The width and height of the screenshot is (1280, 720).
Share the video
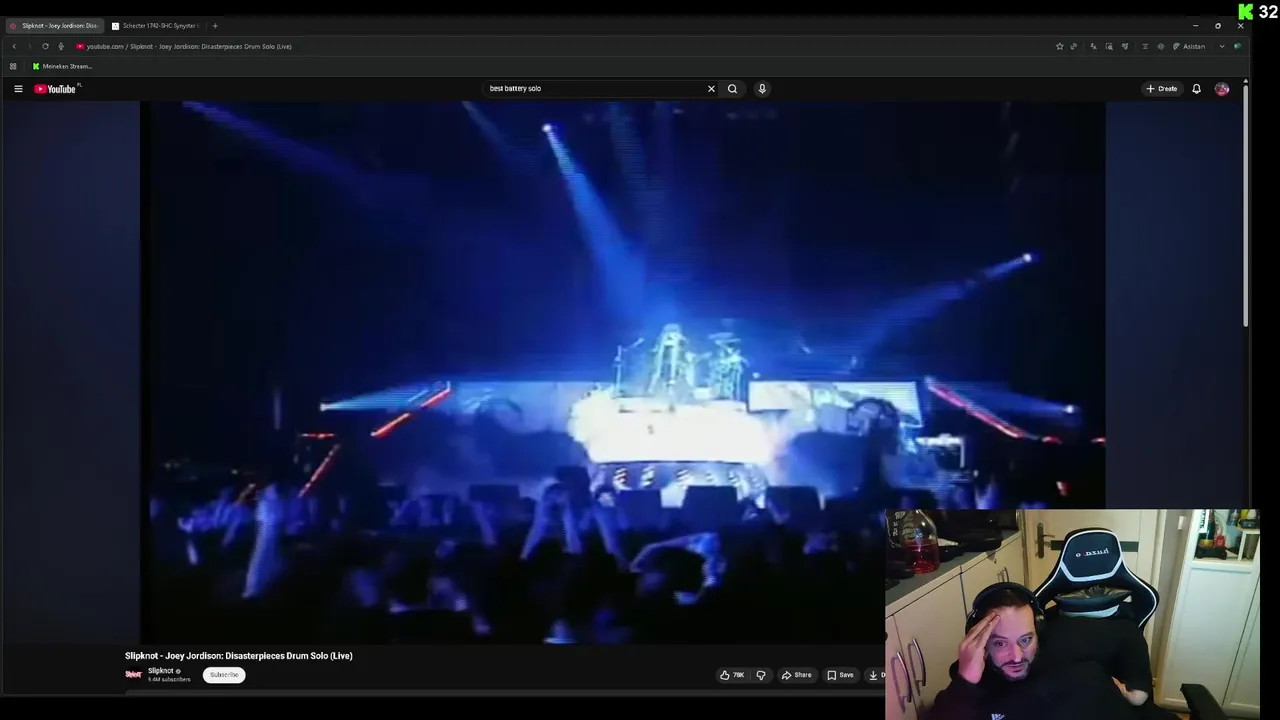(x=797, y=675)
